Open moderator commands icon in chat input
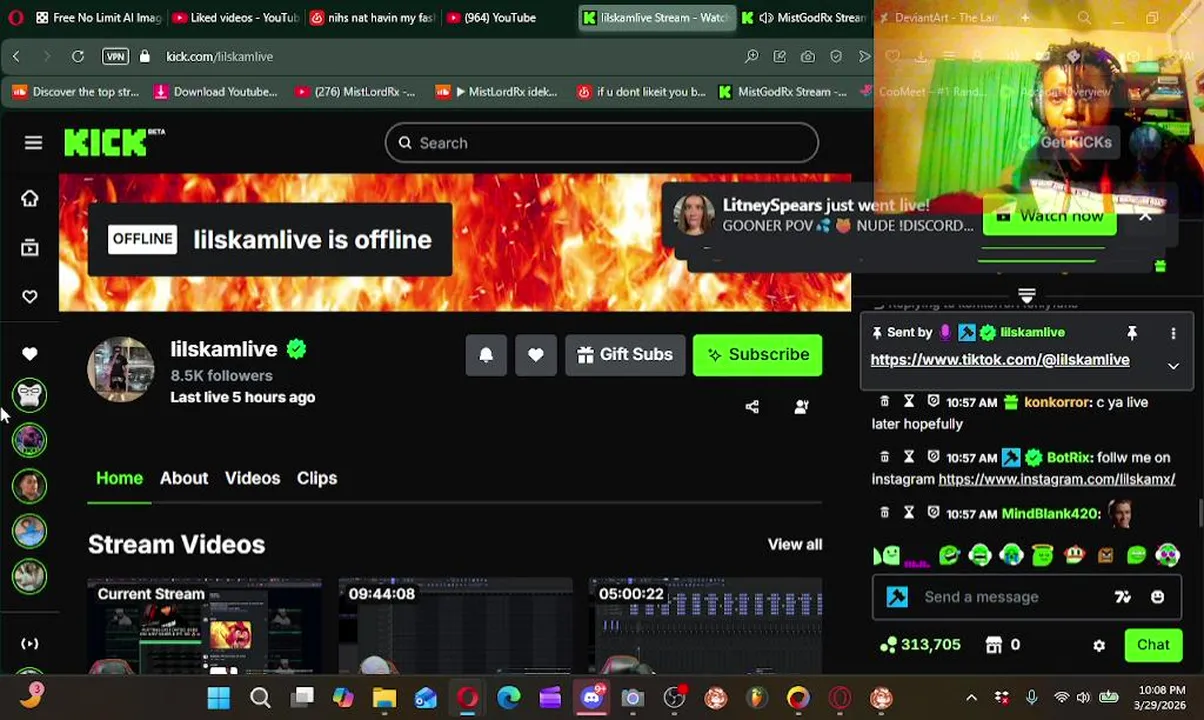This screenshot has height=720, width=1204. [x=897, y=597]
